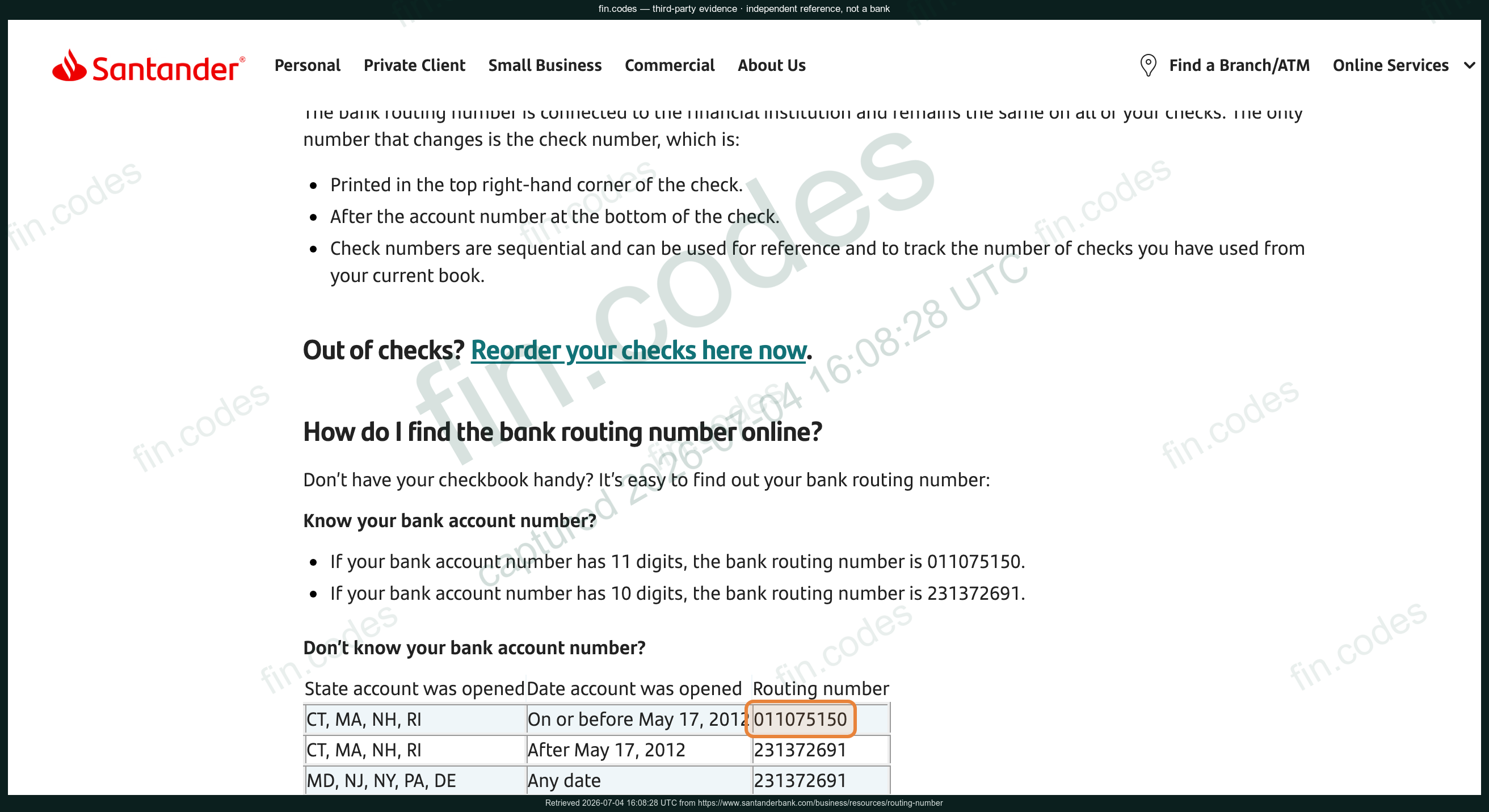Screen dimensions: 1489x812
Task: Expand the Online Services chevron
Action: click(1469, 65)
